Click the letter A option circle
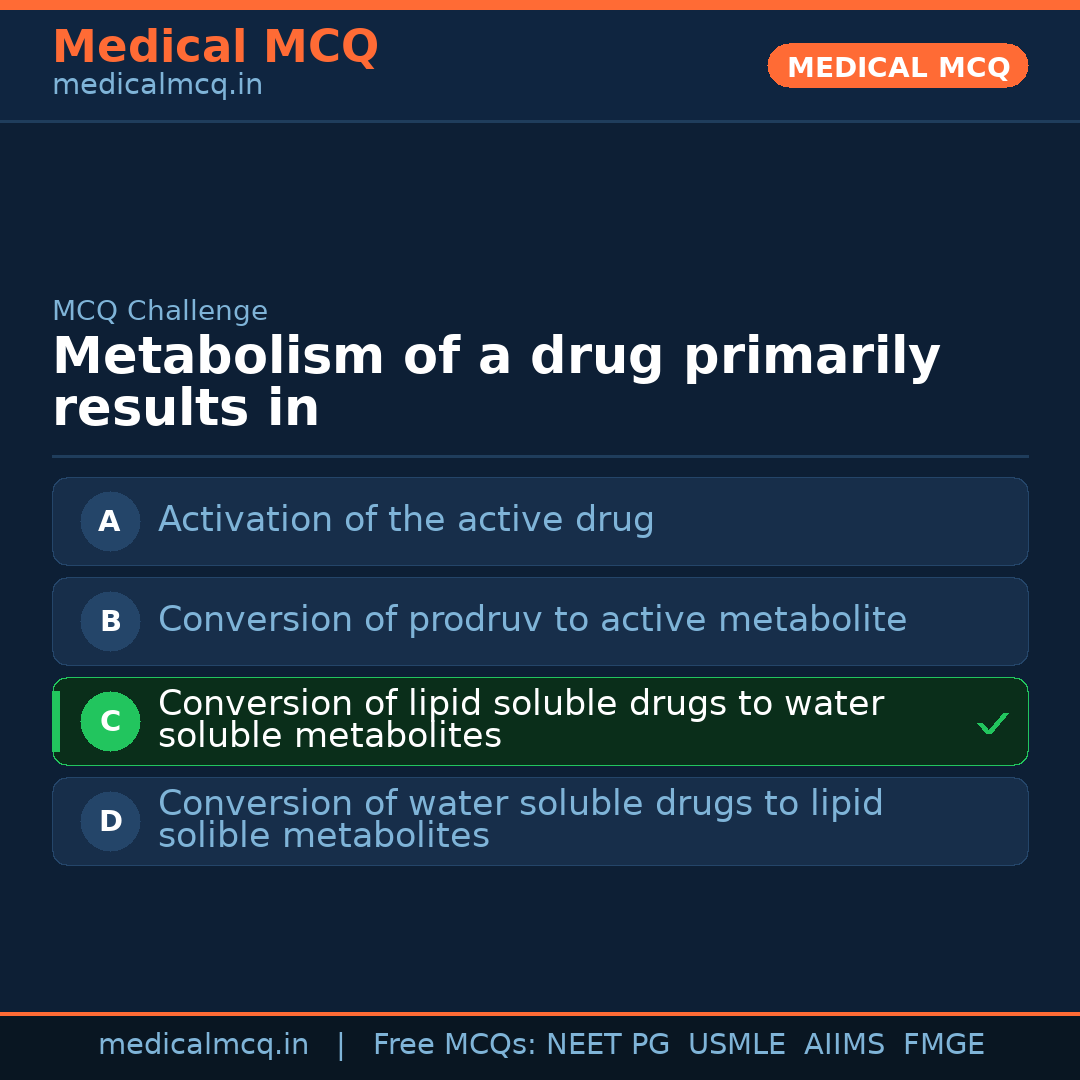Screen dimensions: 1080x1080 (x=110, y=521)
